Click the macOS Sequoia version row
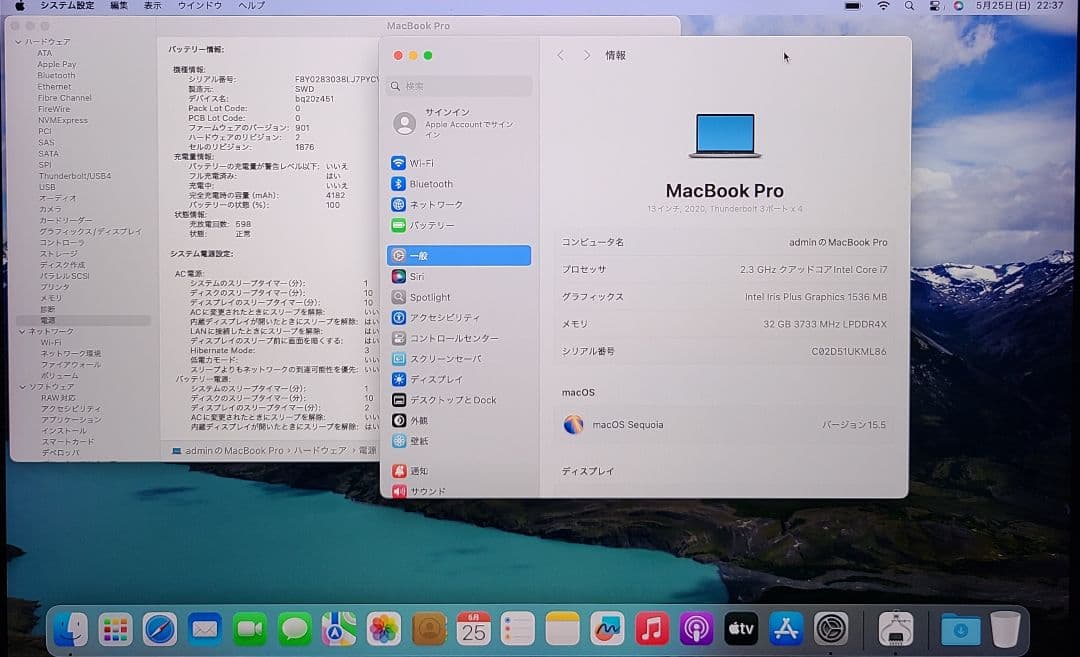 725,425
